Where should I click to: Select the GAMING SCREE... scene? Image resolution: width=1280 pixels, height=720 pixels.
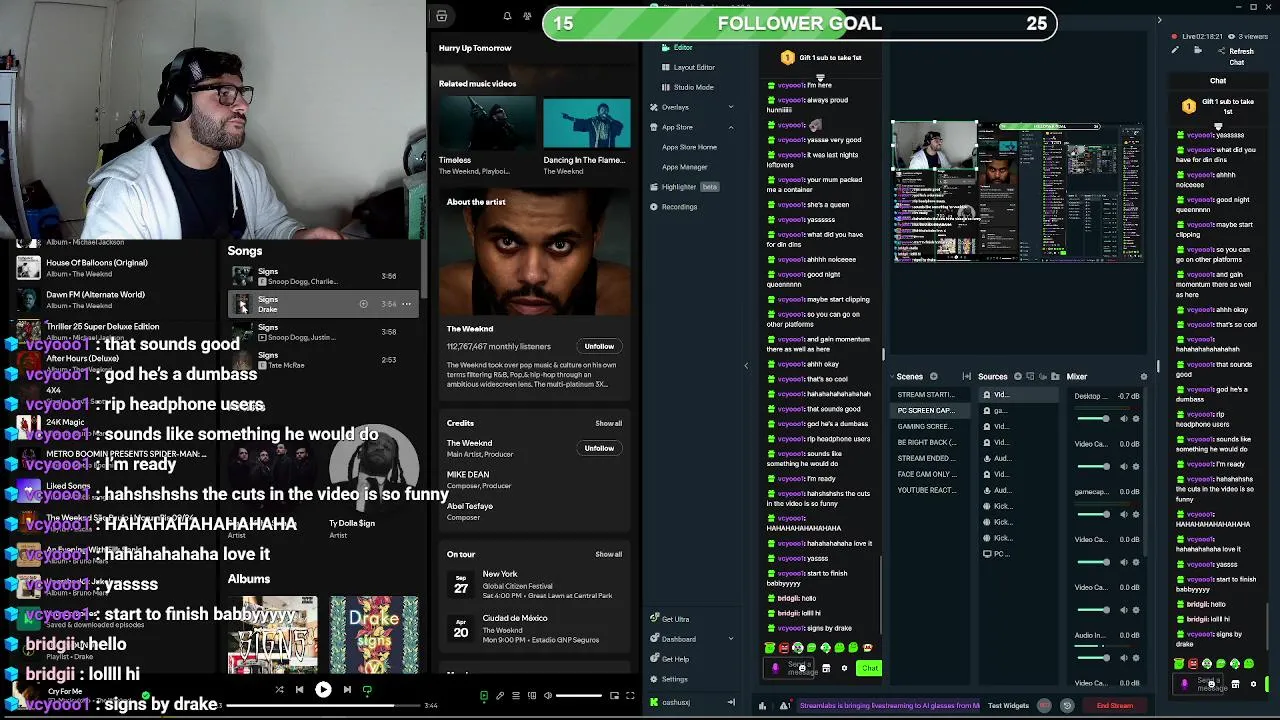pyautogui.click(x=925, y=426)
